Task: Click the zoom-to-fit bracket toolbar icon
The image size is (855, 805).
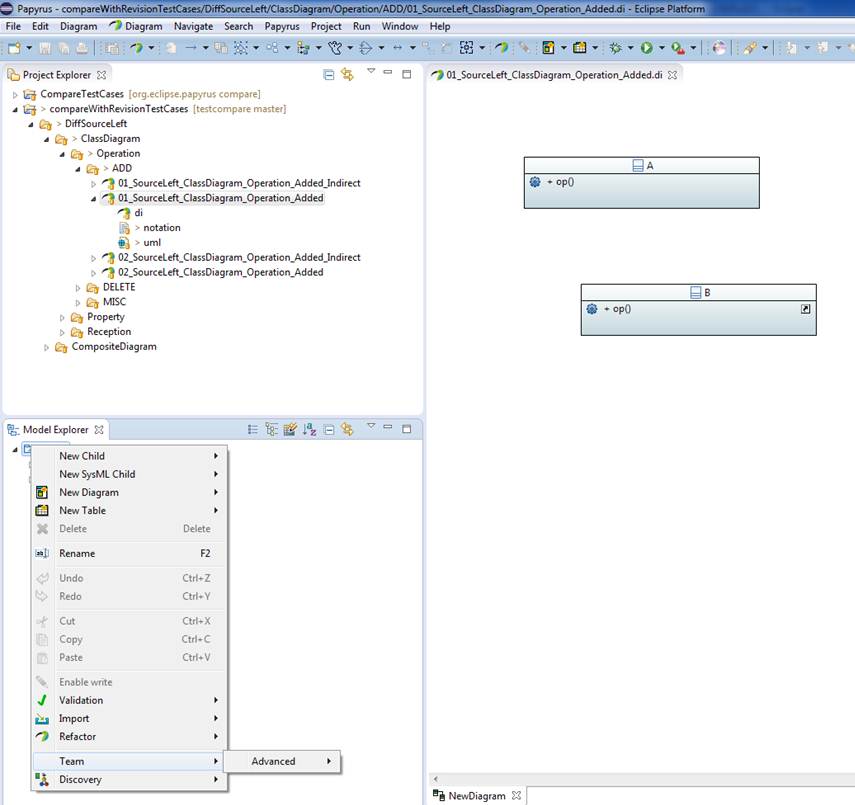Action: coord(466,48)
